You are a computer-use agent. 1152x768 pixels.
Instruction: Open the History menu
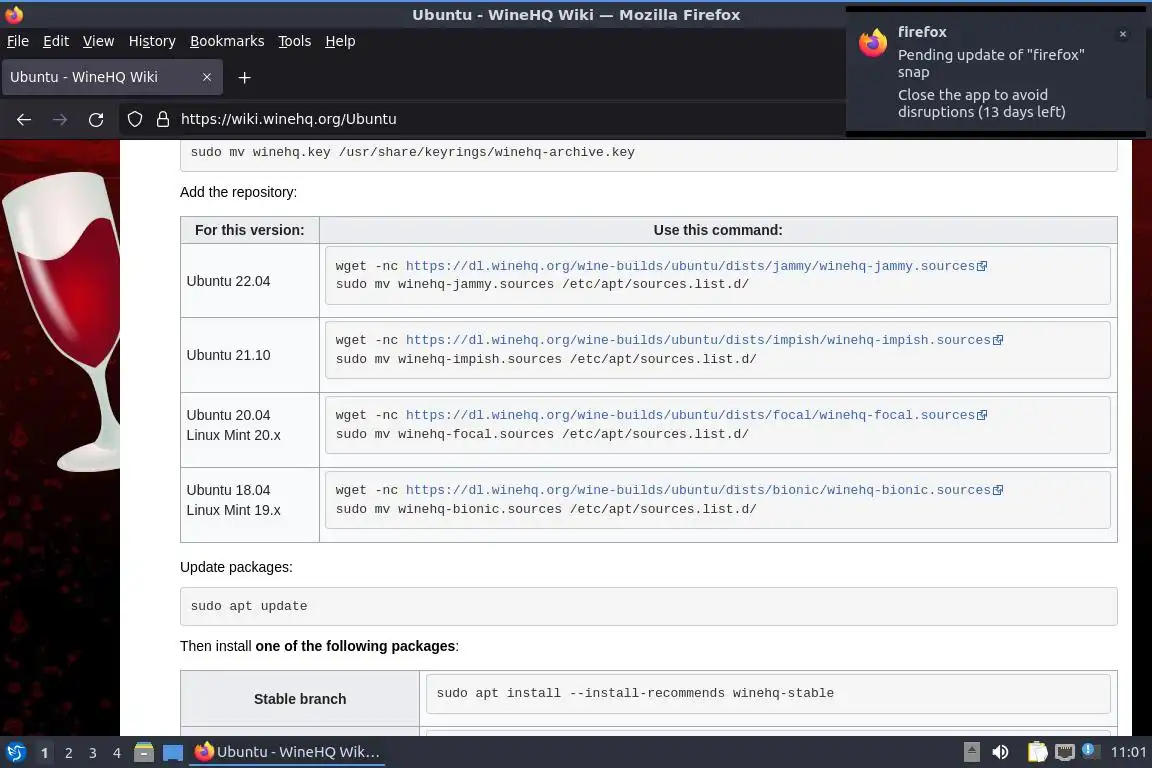(152, 41)
